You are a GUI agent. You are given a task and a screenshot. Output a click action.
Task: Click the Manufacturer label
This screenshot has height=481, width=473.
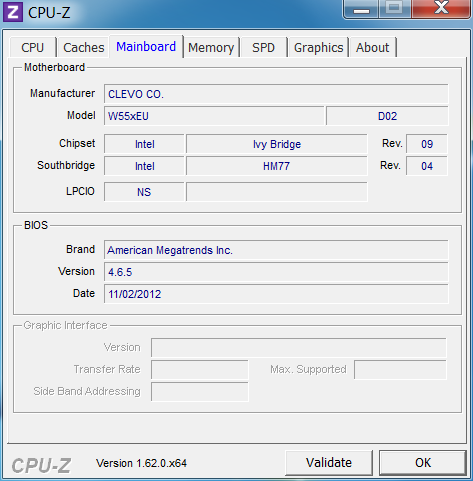62,93
